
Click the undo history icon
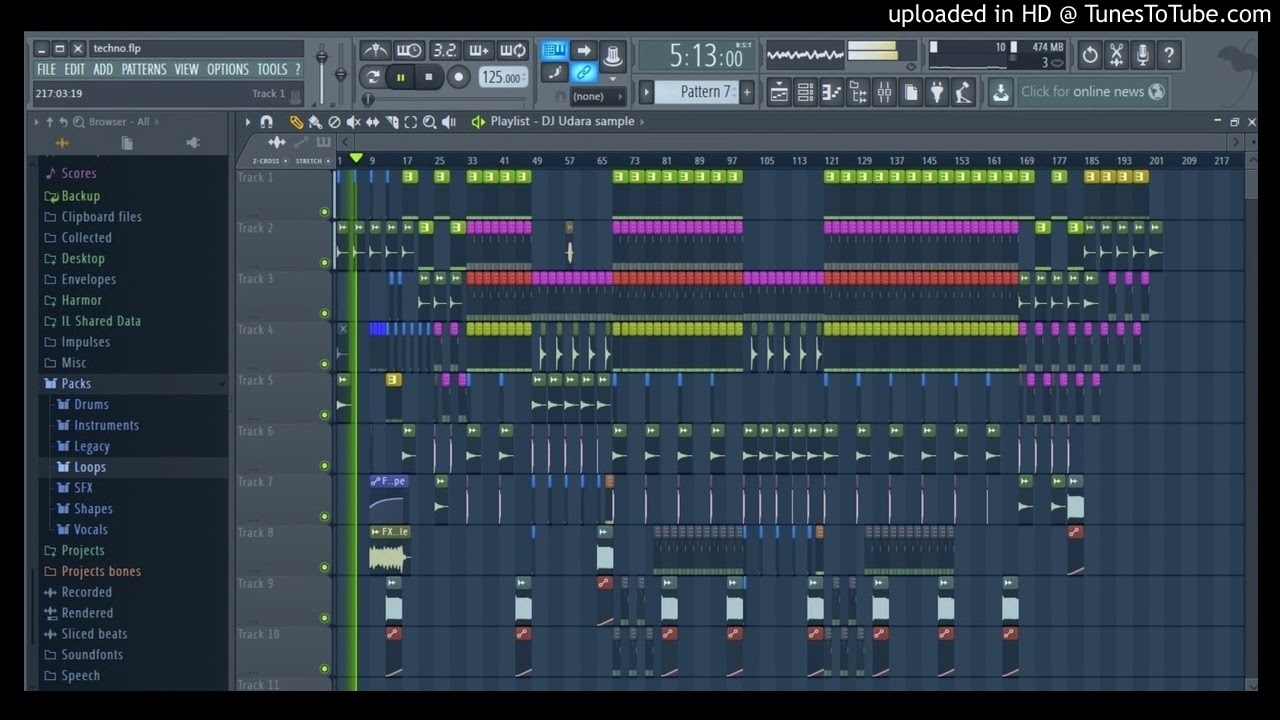pos(1090,55)
